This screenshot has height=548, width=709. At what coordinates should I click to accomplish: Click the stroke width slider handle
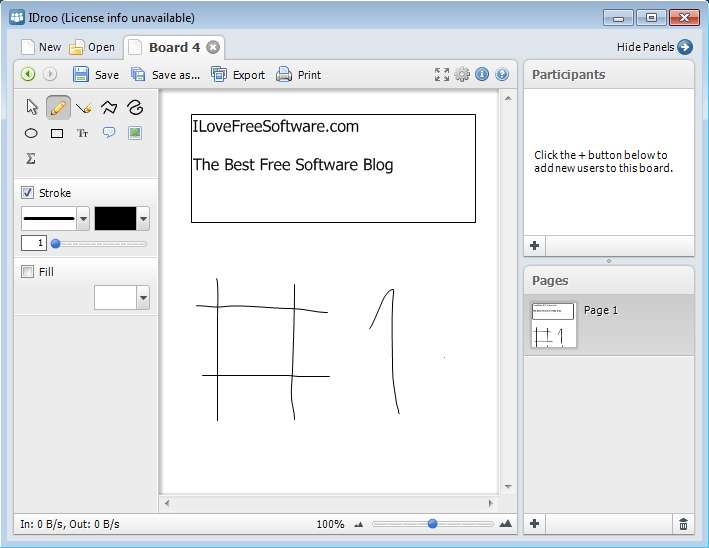pyautogui.click(x=56, y=244)
